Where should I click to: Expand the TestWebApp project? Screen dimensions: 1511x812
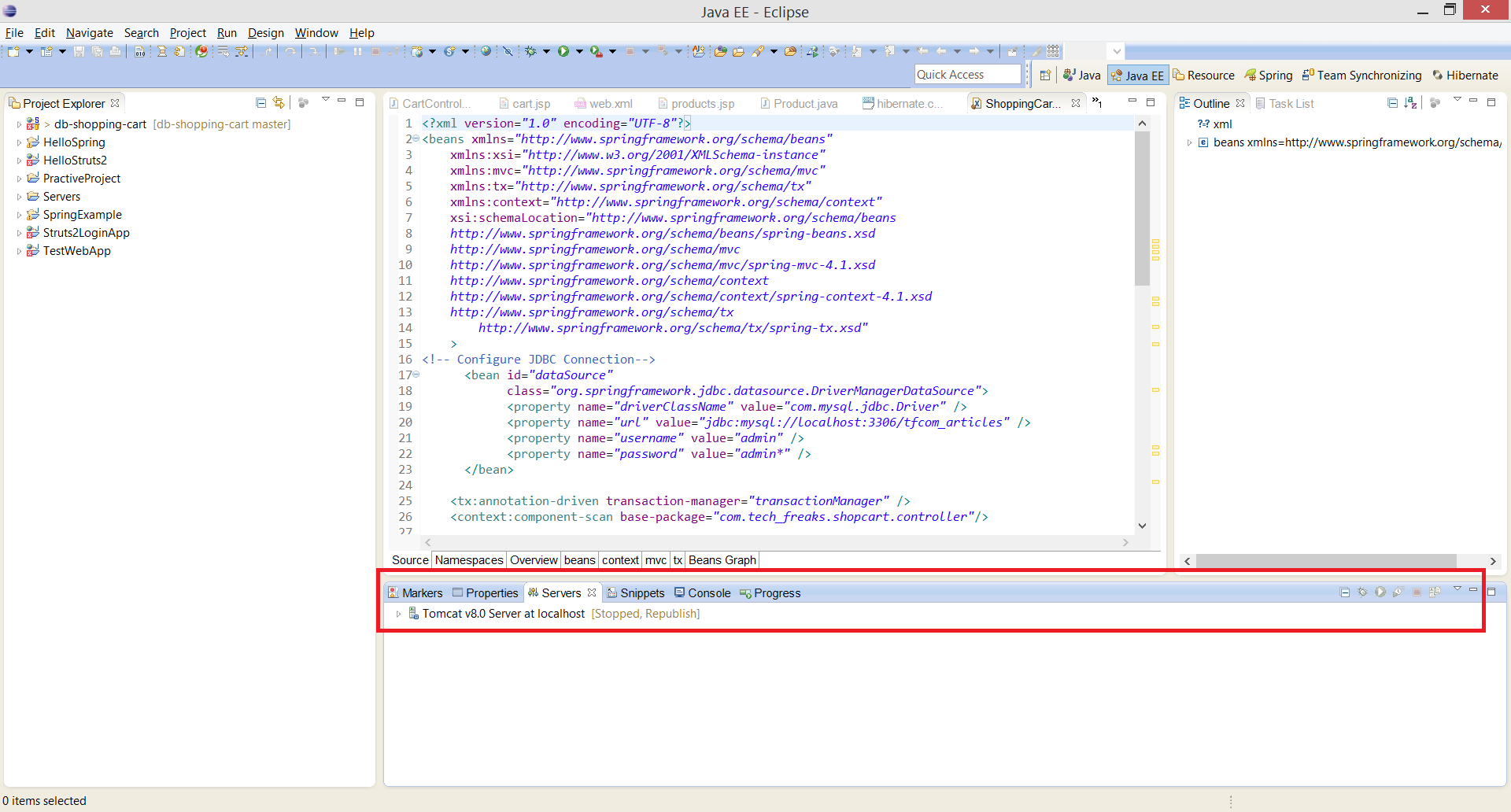click(19, 251)
